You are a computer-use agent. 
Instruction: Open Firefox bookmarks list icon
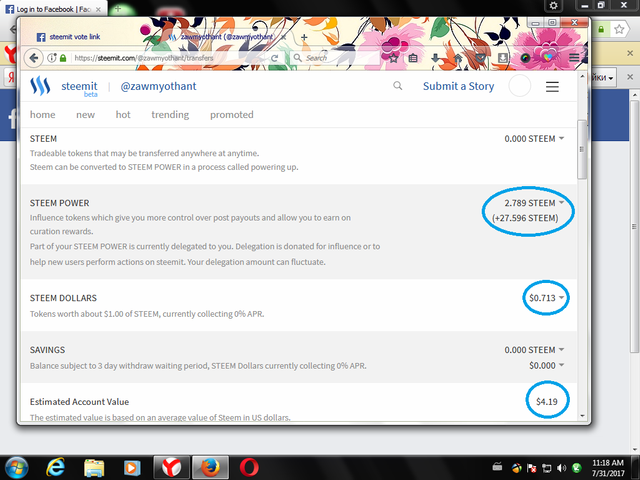(x=413, y=58)
